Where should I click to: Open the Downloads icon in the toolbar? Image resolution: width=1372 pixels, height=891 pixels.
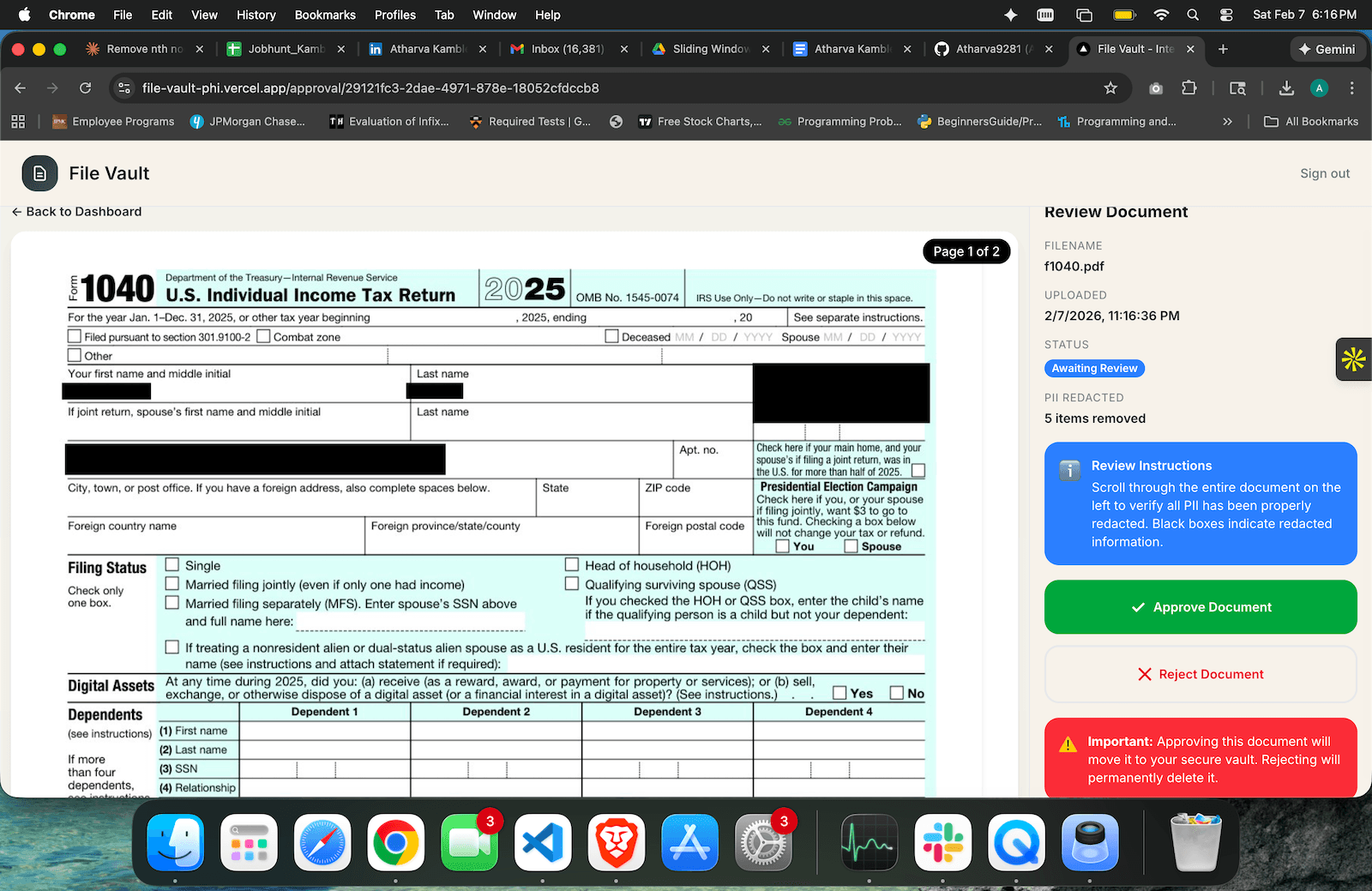tap(1286, 87)
